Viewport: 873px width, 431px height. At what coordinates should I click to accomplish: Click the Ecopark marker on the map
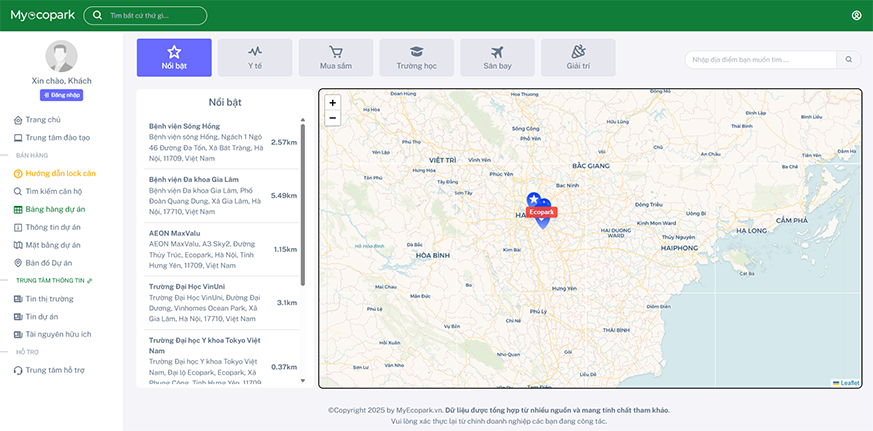541,212
